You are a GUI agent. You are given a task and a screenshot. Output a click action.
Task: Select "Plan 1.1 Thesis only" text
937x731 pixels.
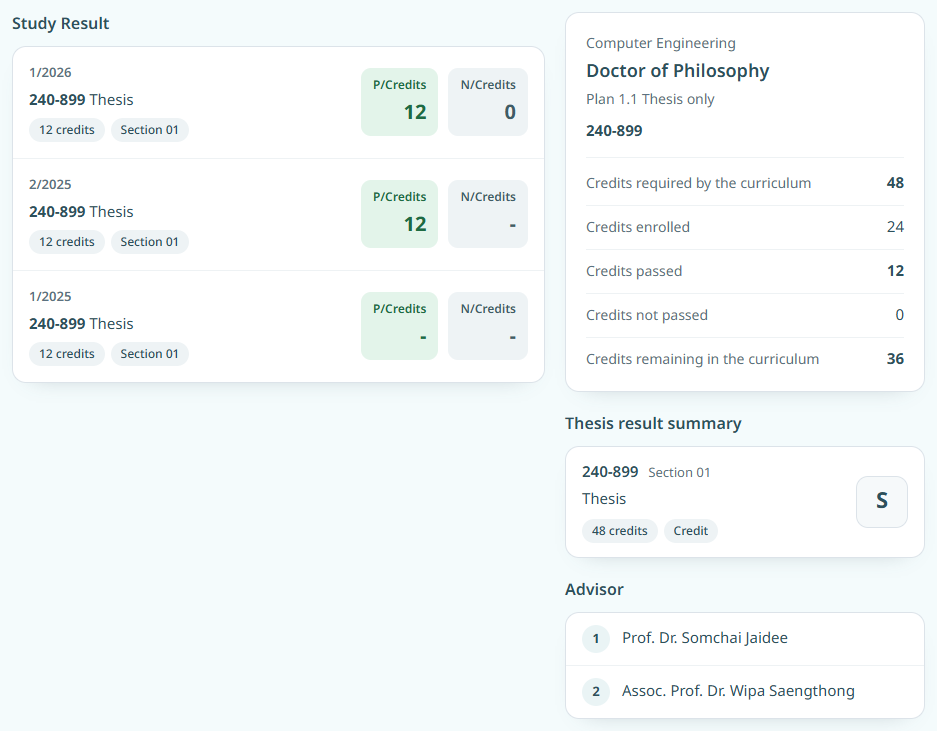(650, 99)
